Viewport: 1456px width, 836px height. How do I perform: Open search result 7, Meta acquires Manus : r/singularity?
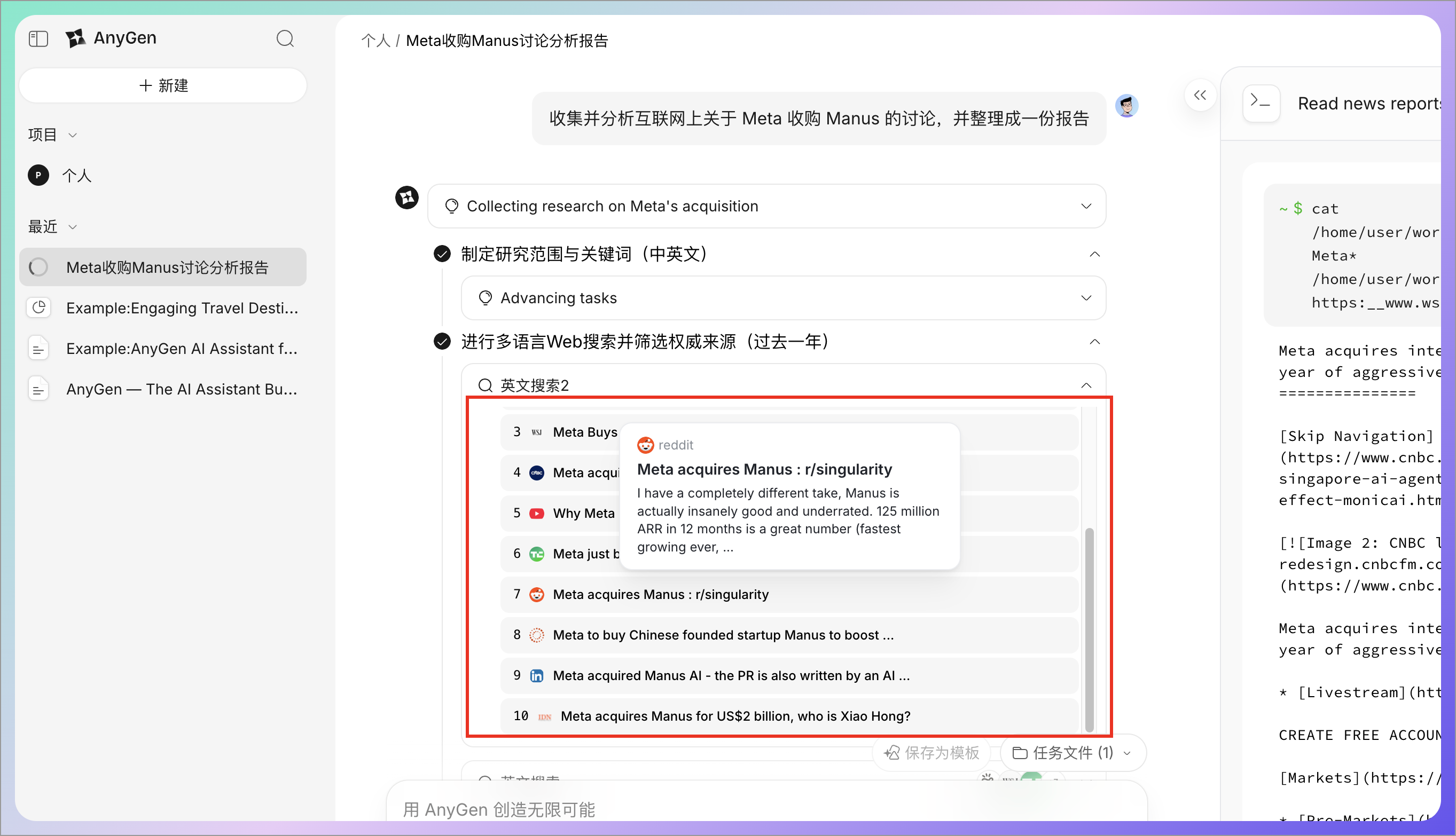point(661,594)
